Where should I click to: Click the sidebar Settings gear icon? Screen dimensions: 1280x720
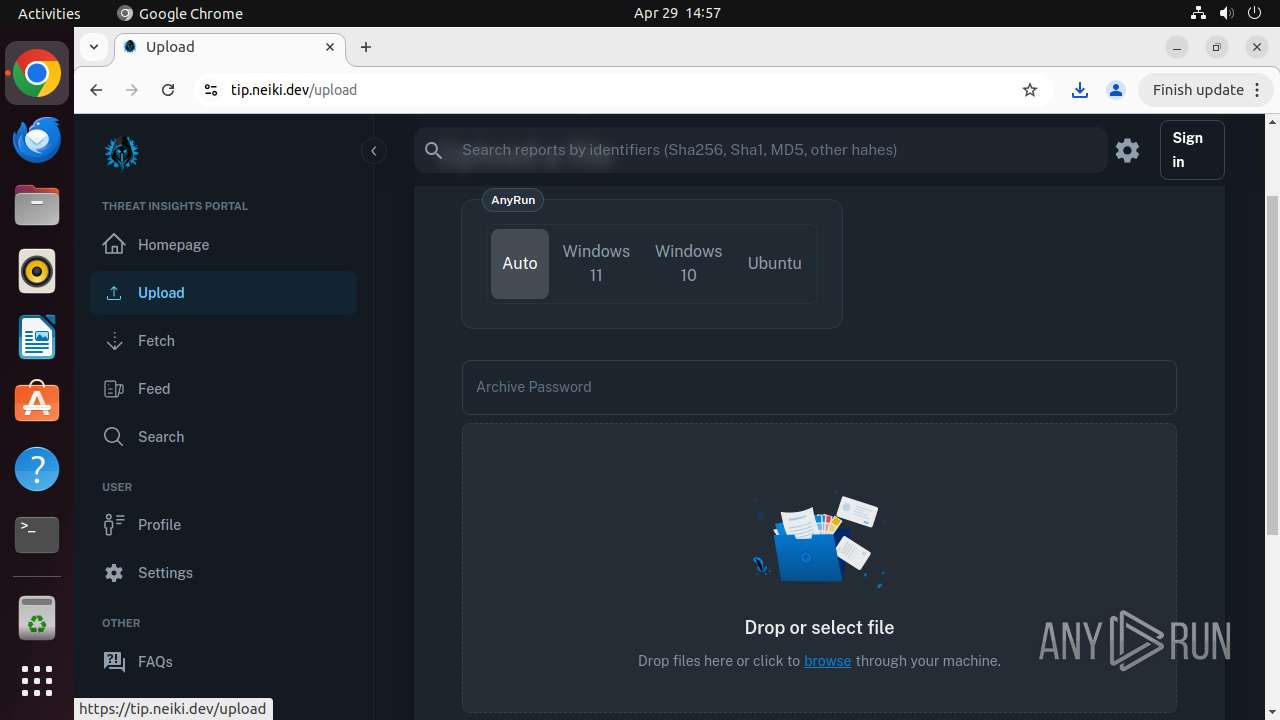114,573
